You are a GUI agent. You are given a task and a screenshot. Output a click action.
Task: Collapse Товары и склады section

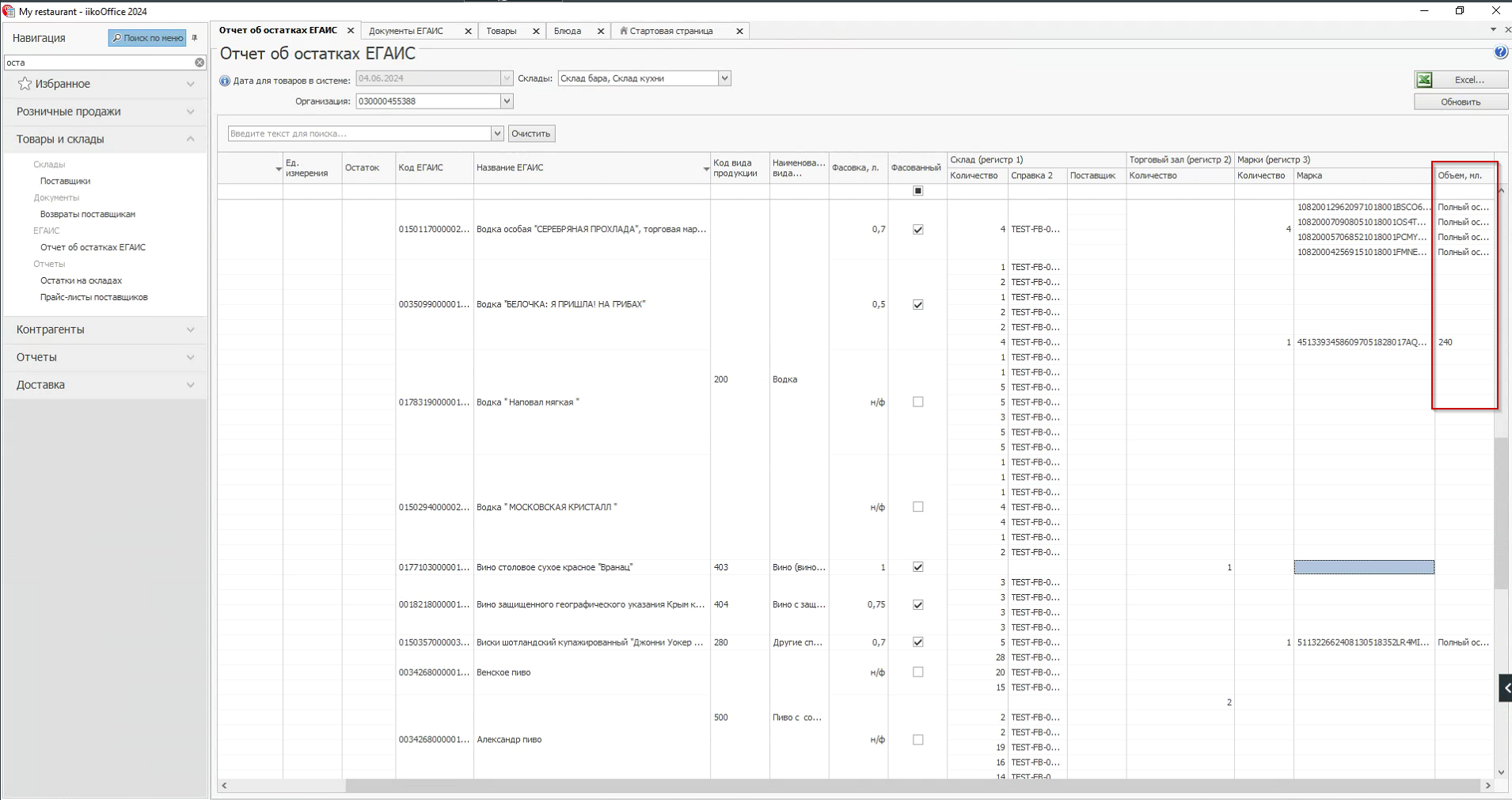tap(191, 139)
